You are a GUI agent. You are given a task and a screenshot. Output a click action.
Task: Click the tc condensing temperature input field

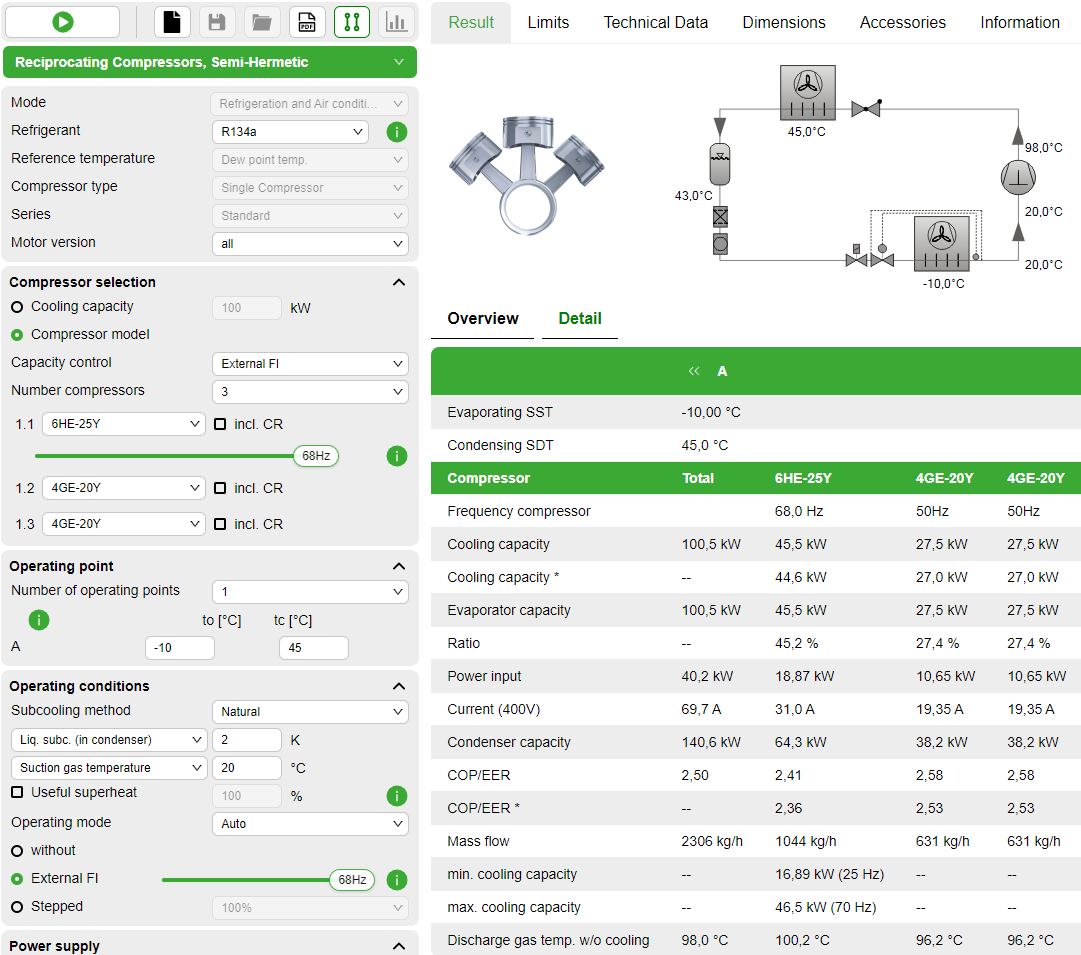313,648
